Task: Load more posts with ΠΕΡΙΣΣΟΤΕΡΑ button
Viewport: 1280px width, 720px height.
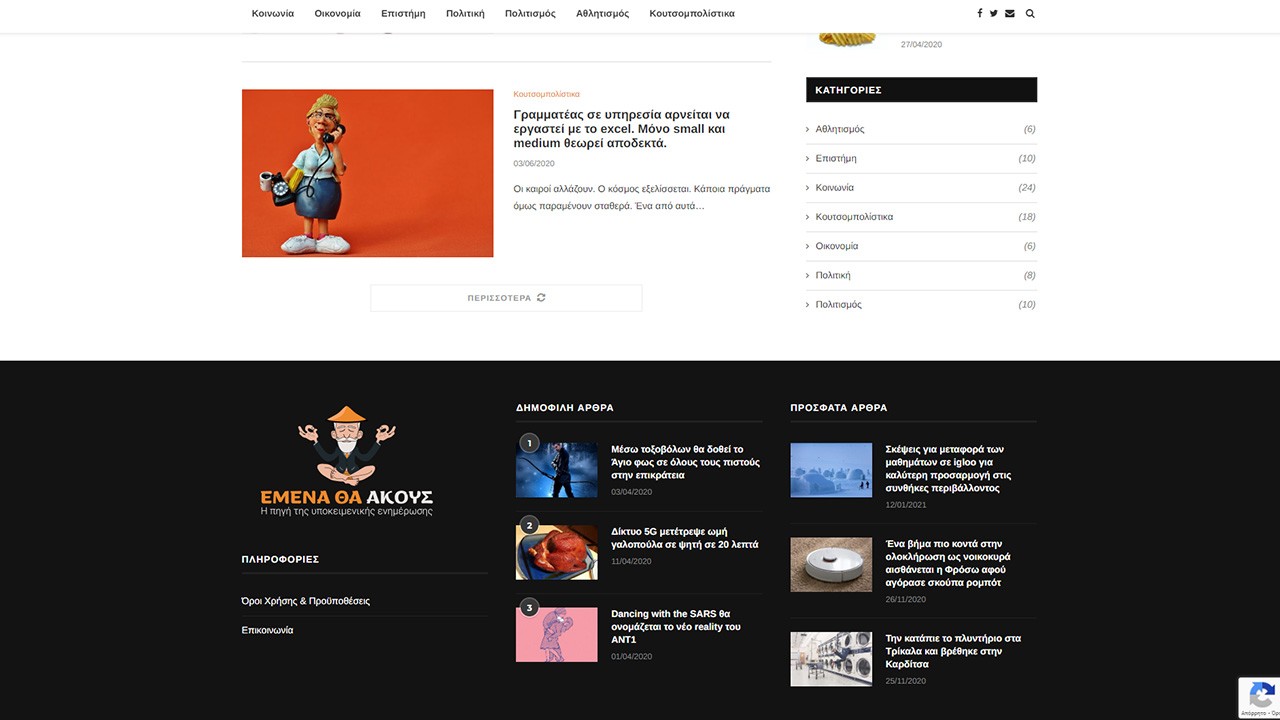Action: (x=506, y=298)
